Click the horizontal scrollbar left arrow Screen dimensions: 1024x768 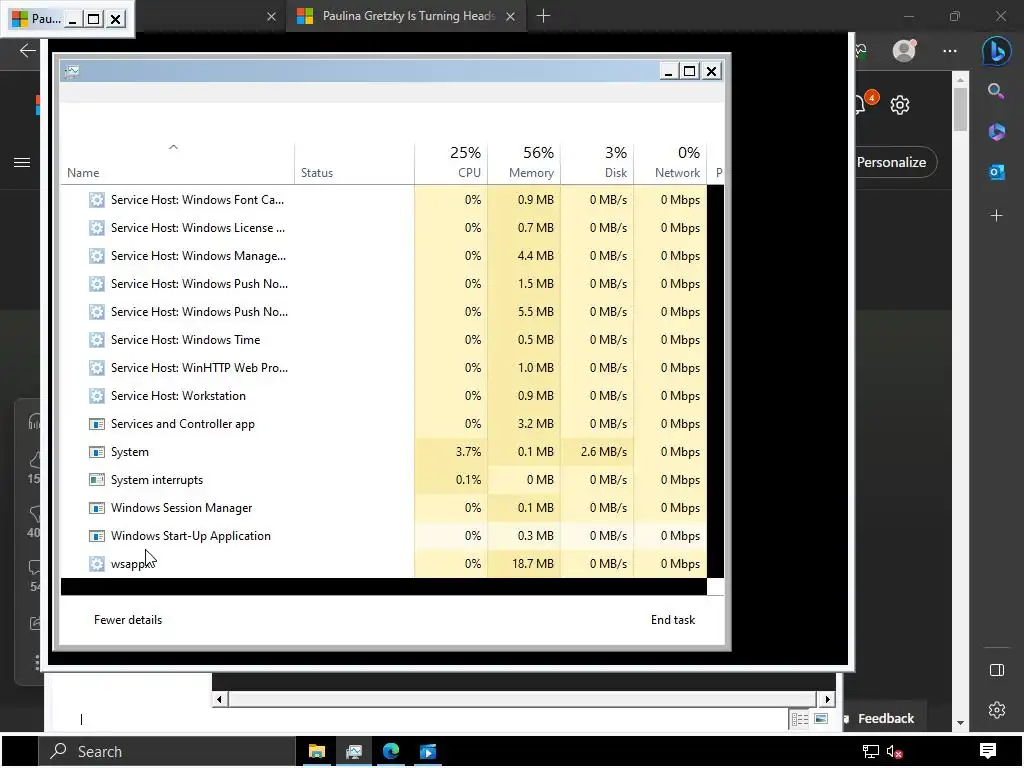pyautogui.click(x=219, y=699)
